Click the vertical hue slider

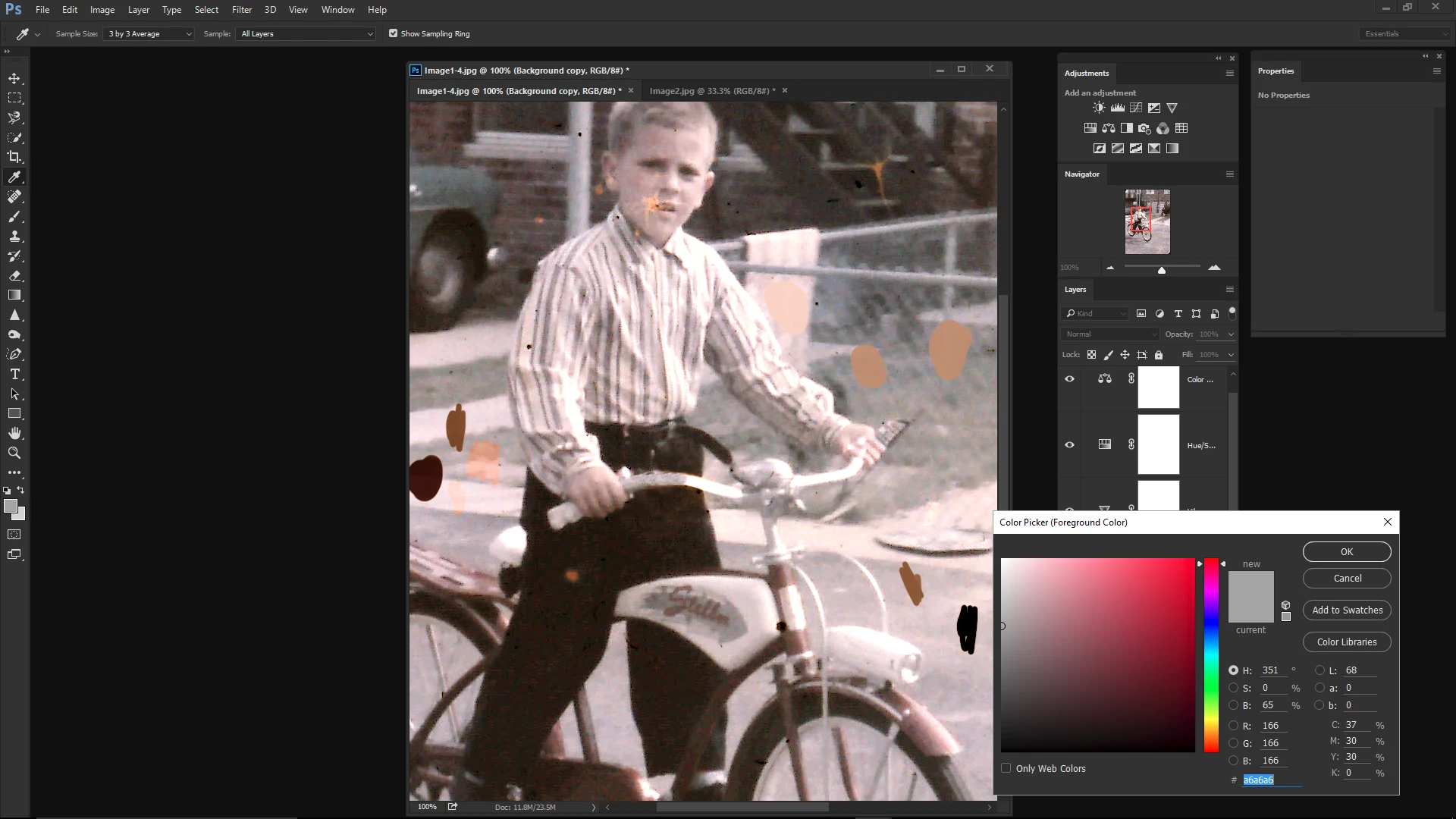coord(1211,656)
